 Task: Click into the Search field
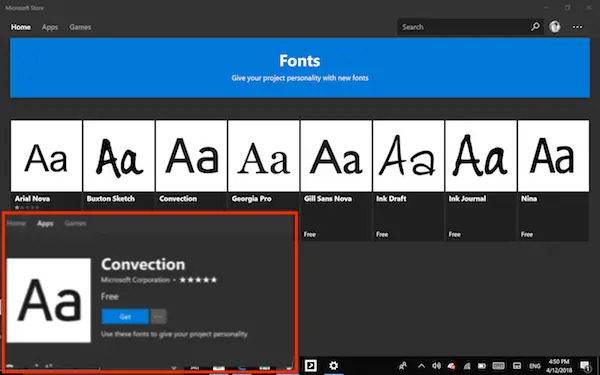(x=464, y=27)
